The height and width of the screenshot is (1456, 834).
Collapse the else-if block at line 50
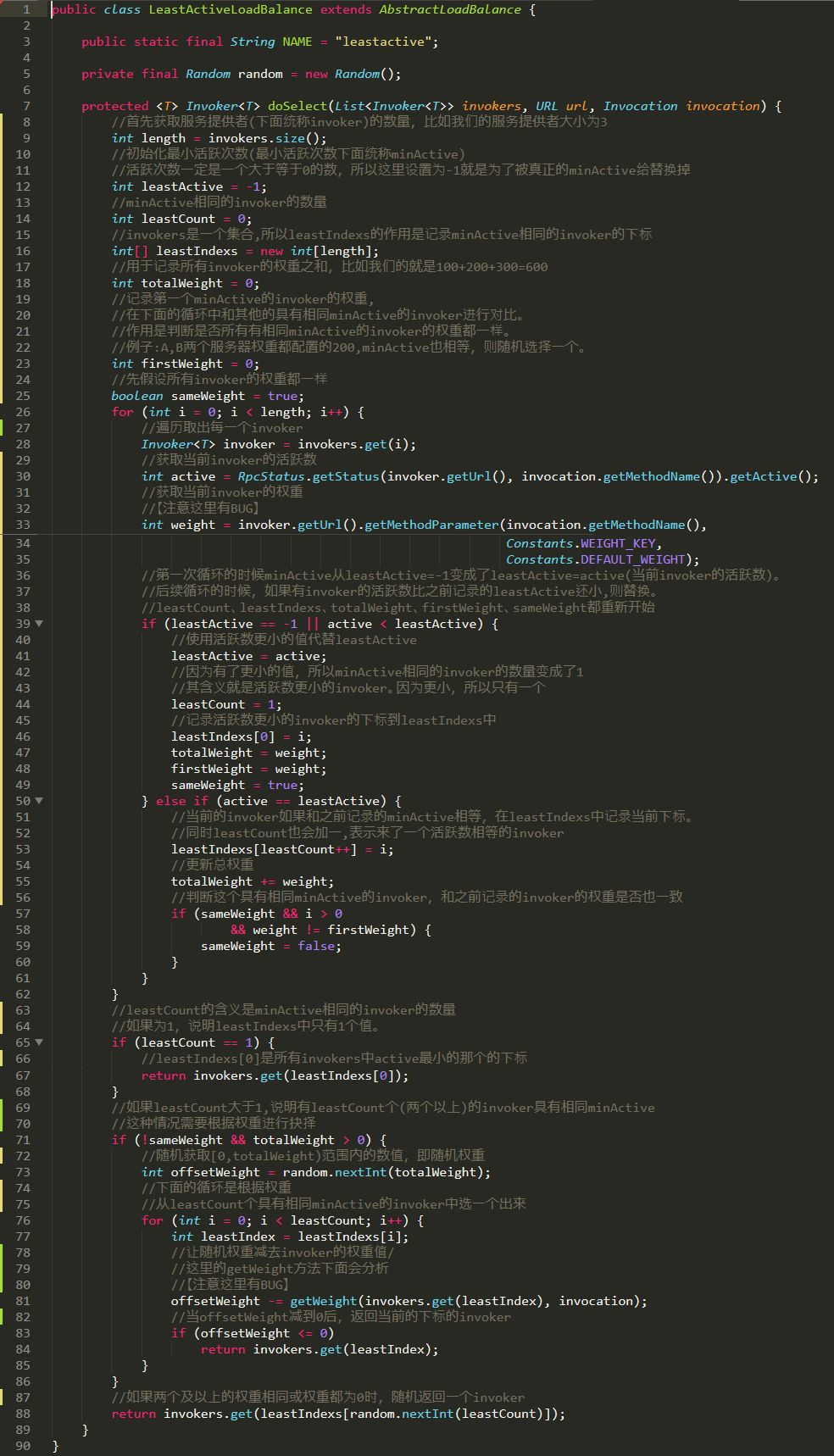(x=39, y=801)
